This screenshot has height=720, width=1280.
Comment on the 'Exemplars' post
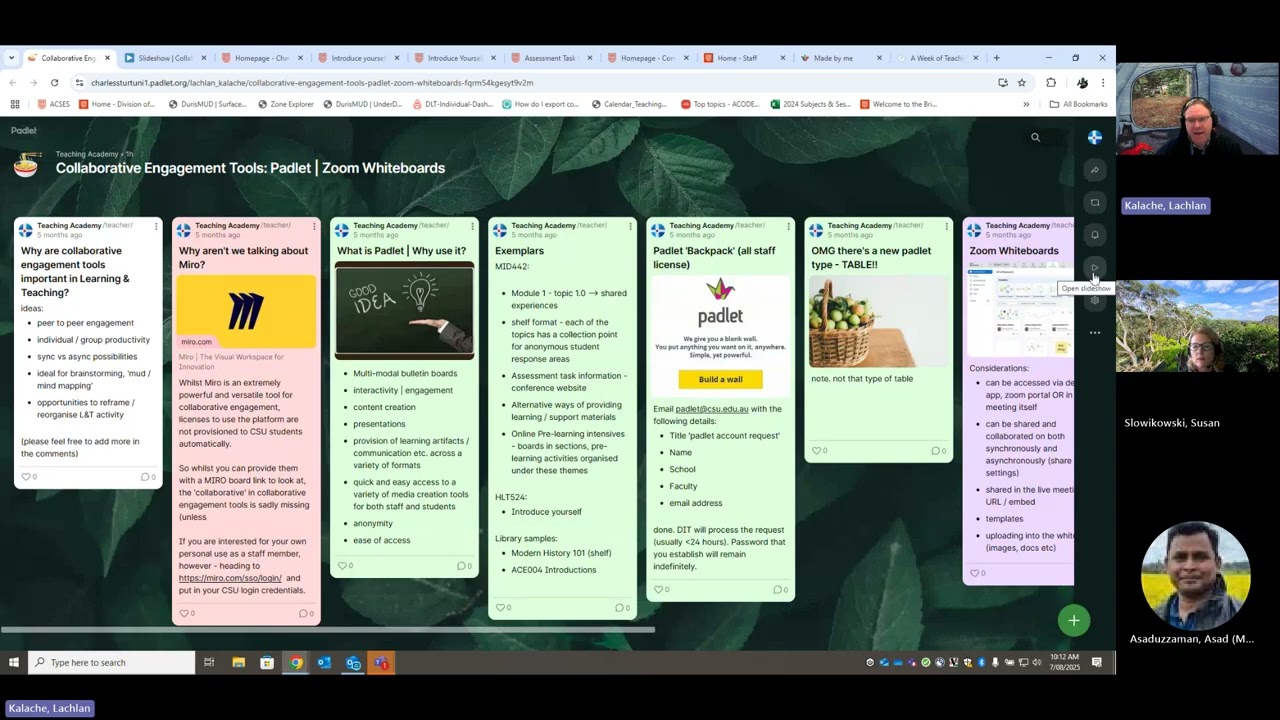(622, 608)
